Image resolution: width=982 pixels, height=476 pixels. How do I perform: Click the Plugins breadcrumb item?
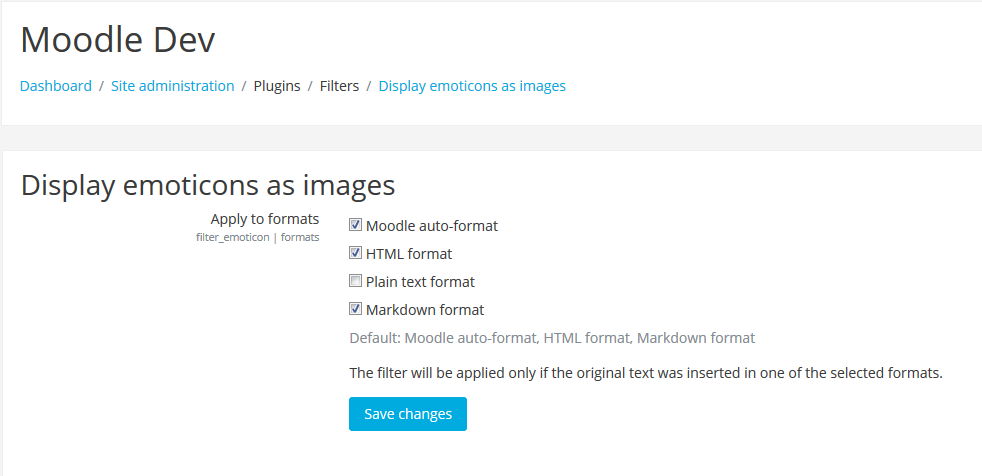(x=277, y=86)
